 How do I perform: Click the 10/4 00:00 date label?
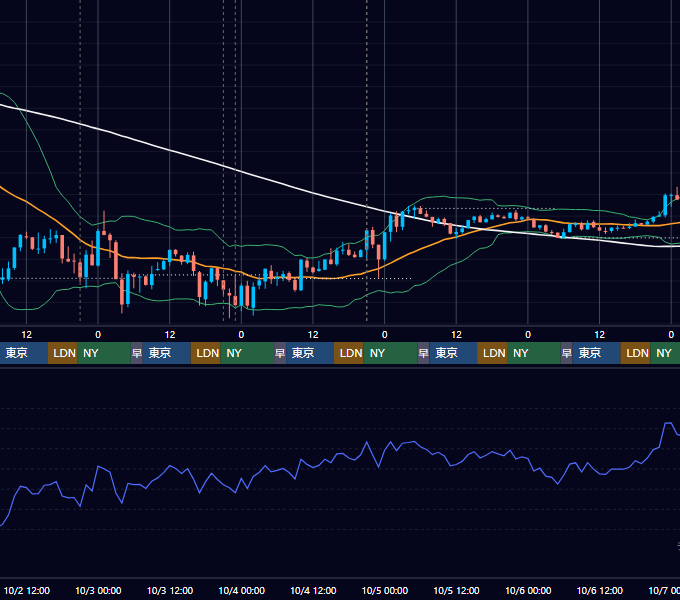pyautogui.click(x=242, y=590)
